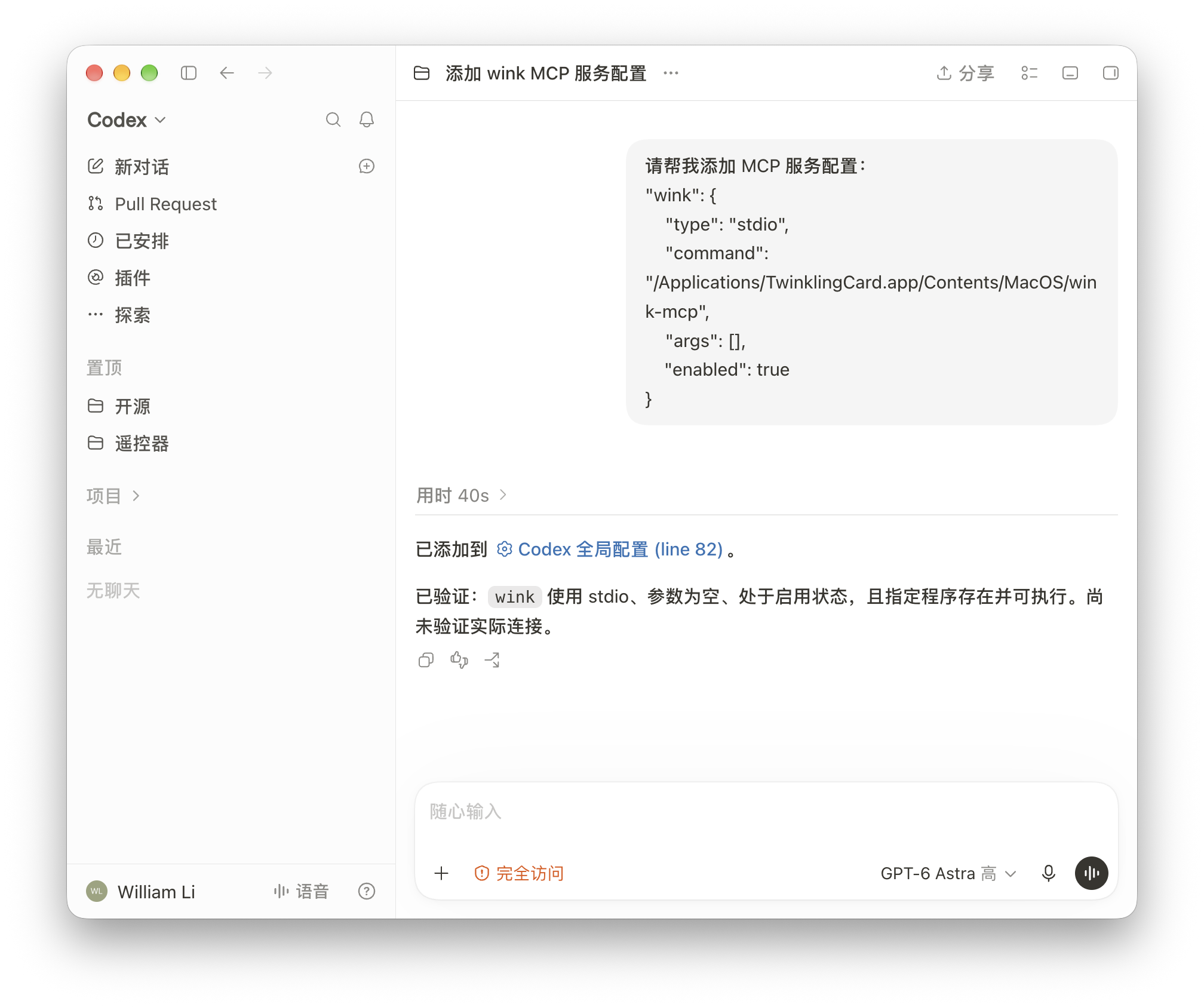This screenshot has width=1204, height=1007.
Task: Click the dark voice waveform button
Action: coord(1091,873)
